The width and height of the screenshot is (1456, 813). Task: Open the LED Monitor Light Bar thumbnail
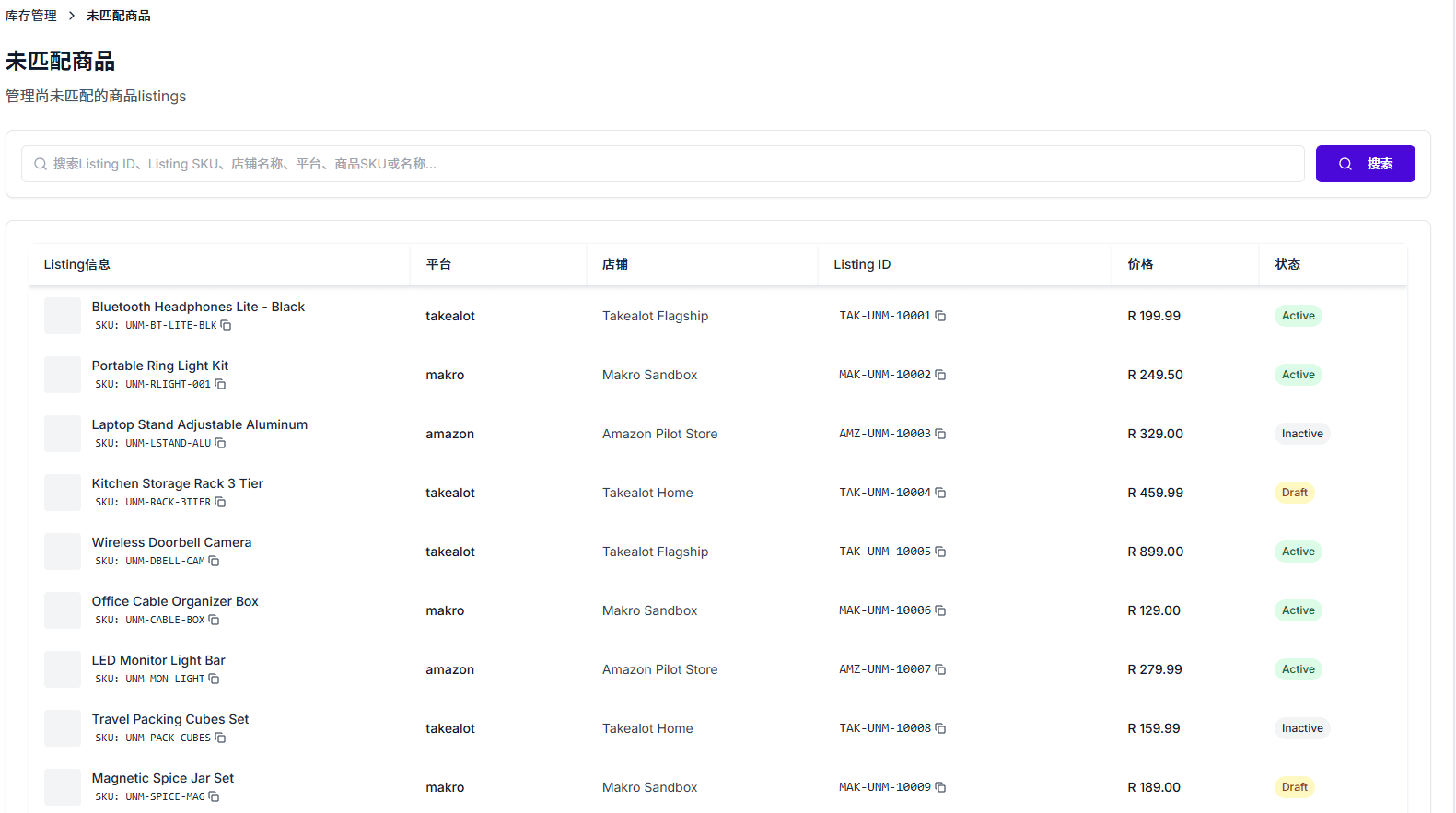(x=63, y=669)
